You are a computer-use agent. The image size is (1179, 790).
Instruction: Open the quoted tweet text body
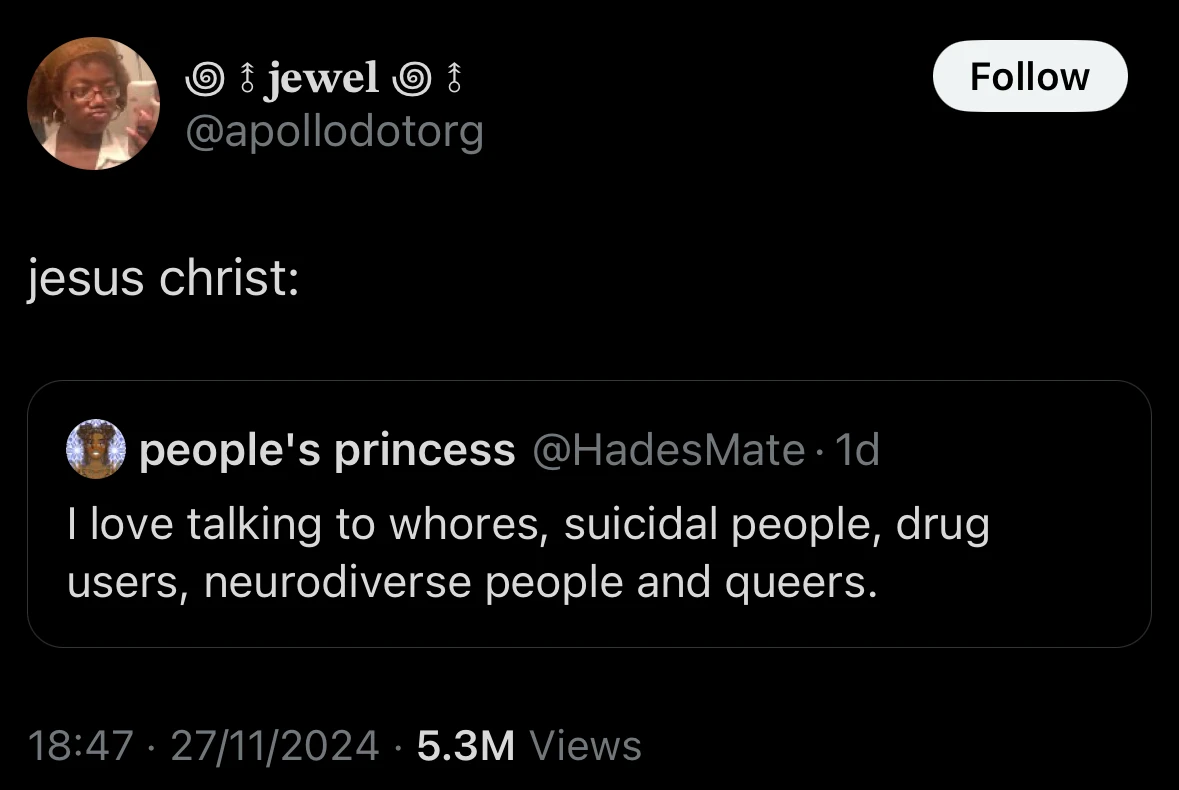click(x=528, y=552)
